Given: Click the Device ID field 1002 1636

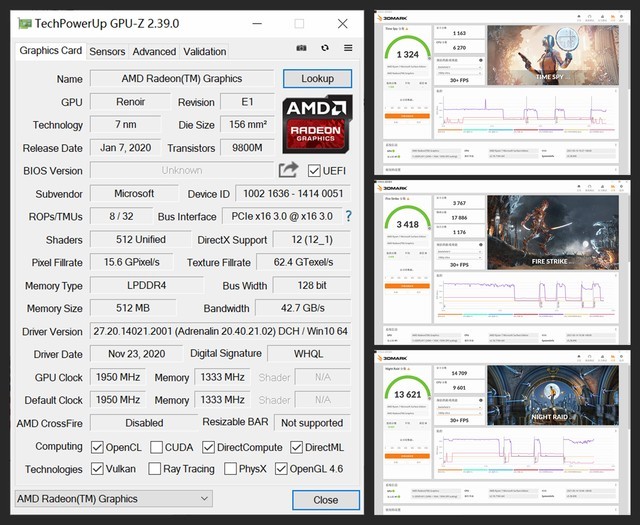Looking at the screenshot, I should tap(293, 194).
